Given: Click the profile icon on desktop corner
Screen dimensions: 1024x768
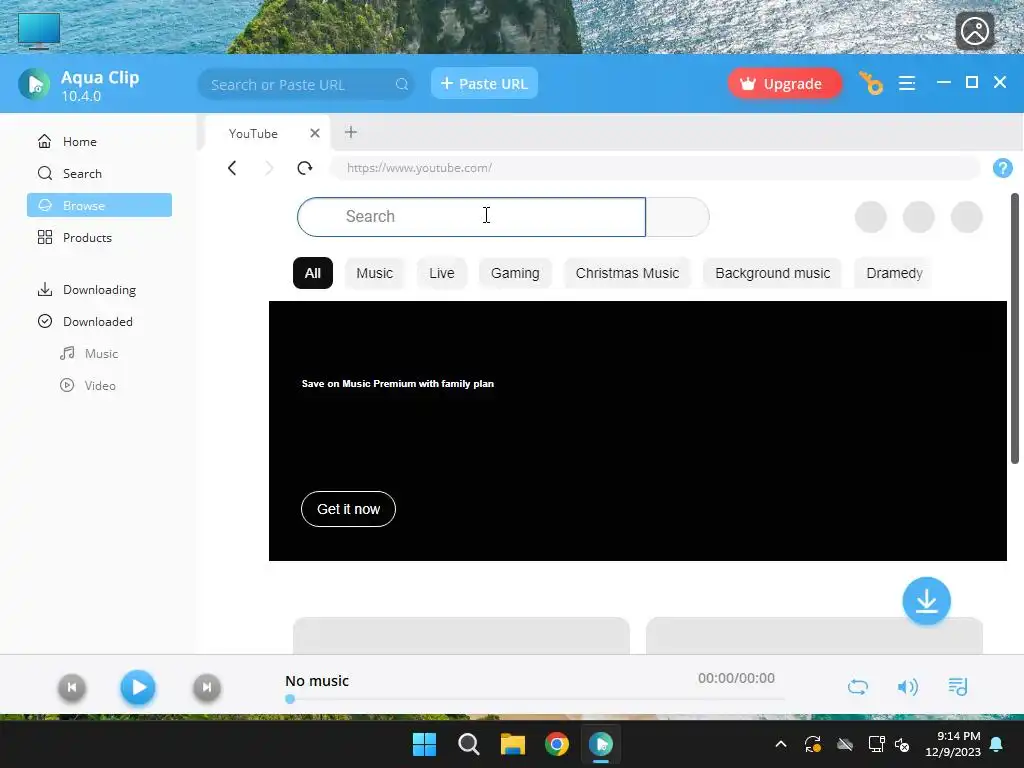Looking at the screenshot, I should [x=974, y=31].
